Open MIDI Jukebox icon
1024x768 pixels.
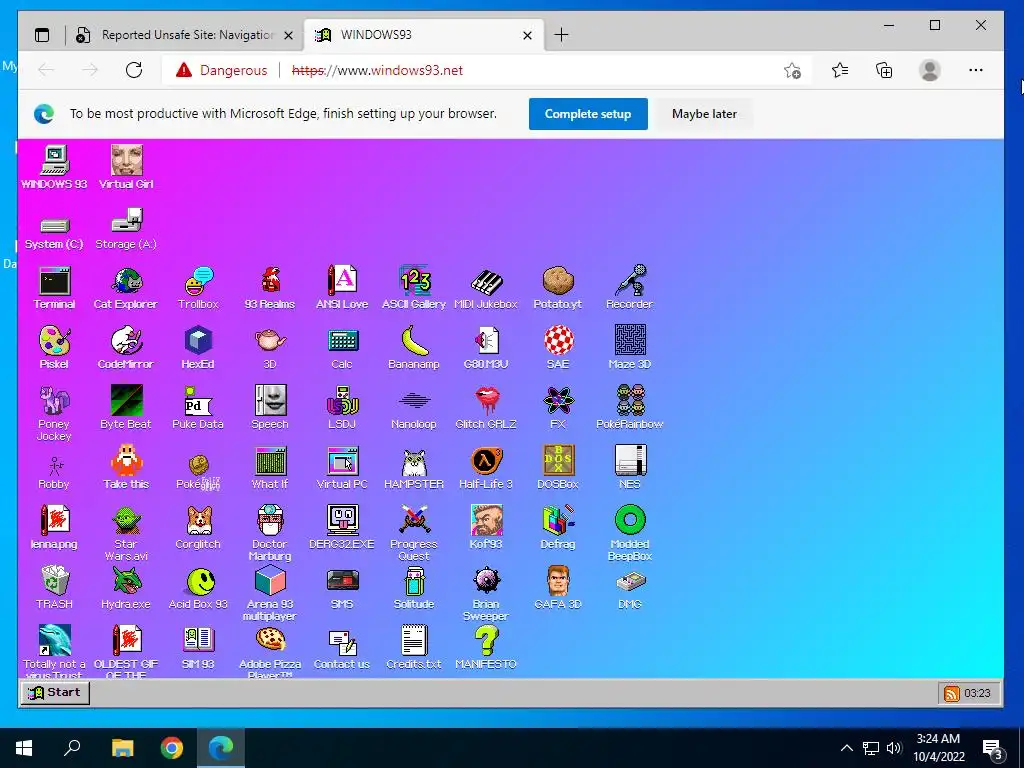point(486,287)
